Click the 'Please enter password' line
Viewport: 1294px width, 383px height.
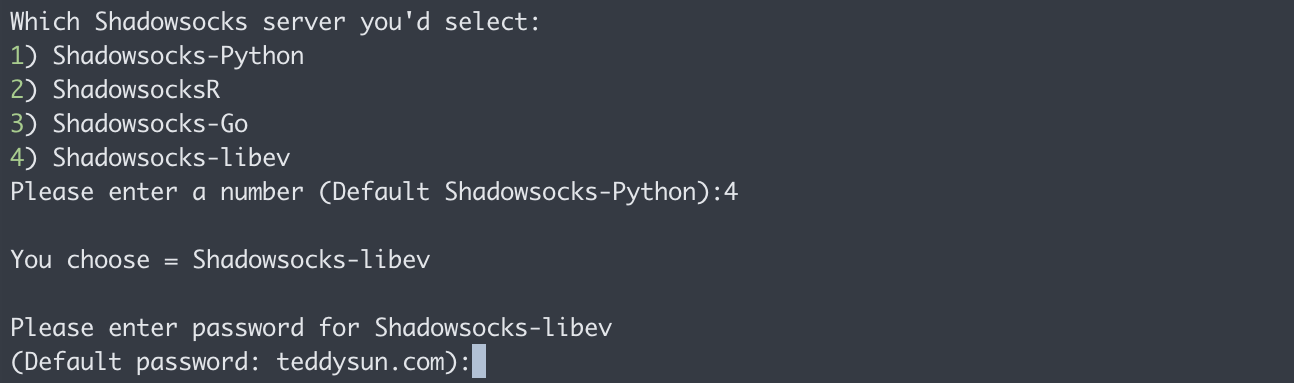coord(311,328)
